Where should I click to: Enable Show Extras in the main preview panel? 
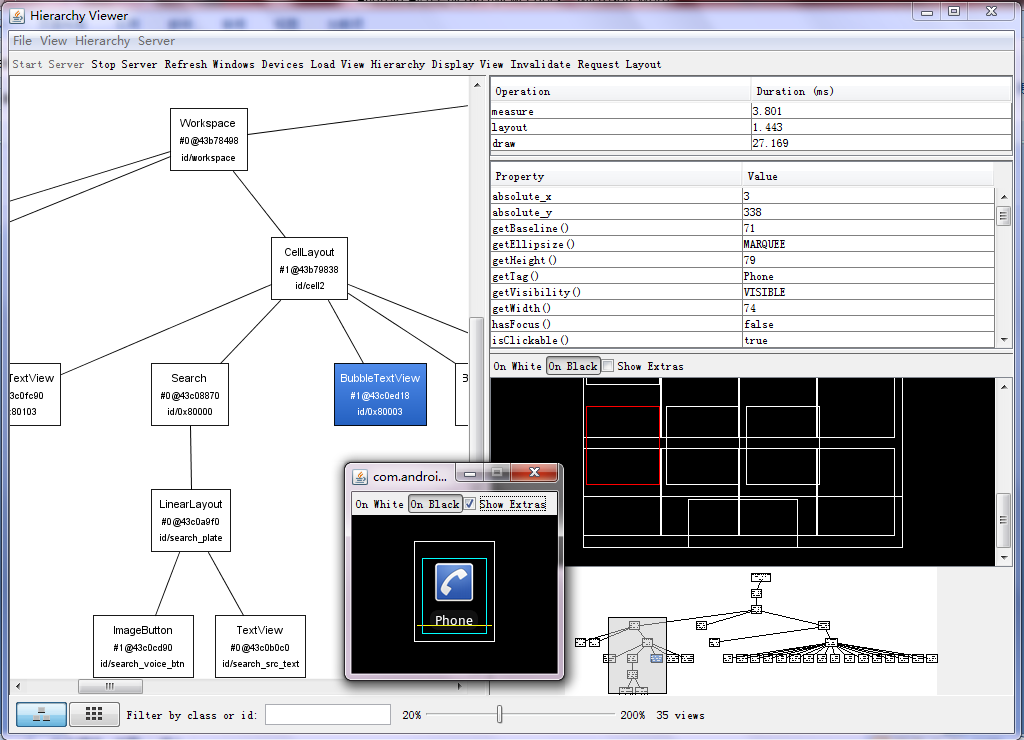click(x=608, y=366)
